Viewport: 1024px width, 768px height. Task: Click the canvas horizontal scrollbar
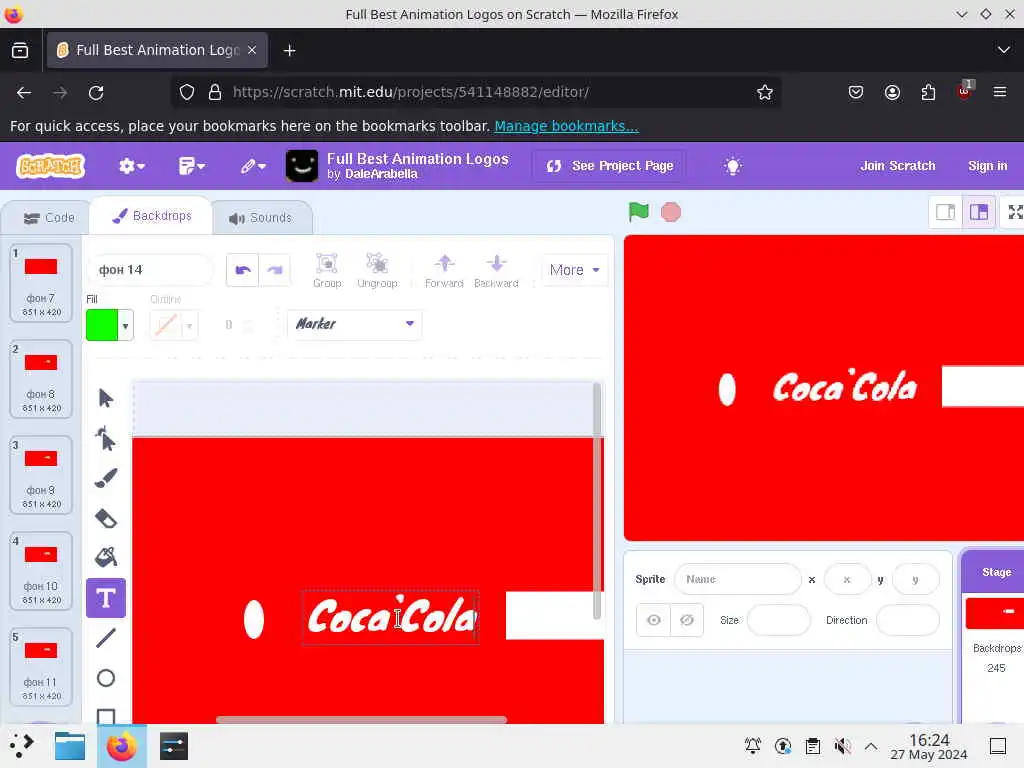[x=361, y=720]
